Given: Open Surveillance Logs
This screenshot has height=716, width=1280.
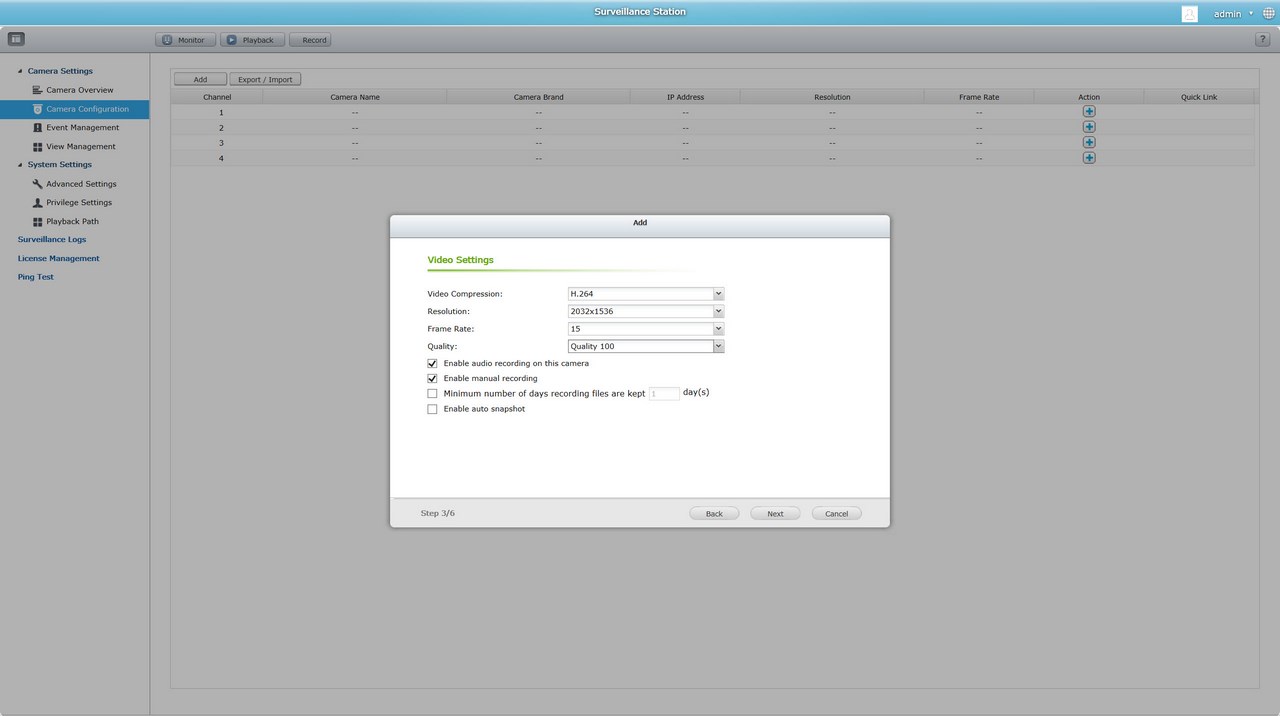Looking at the screenshot, I should 52,240.
